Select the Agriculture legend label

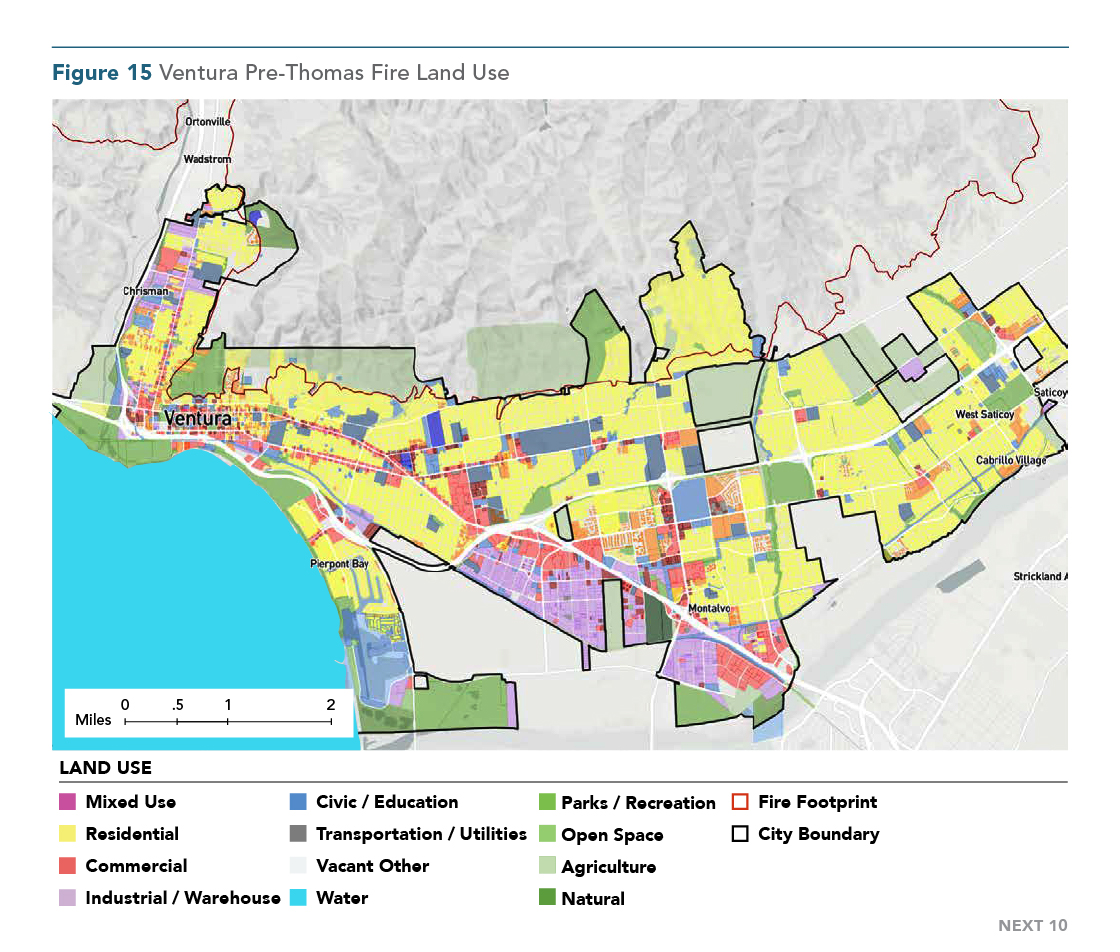608,867
